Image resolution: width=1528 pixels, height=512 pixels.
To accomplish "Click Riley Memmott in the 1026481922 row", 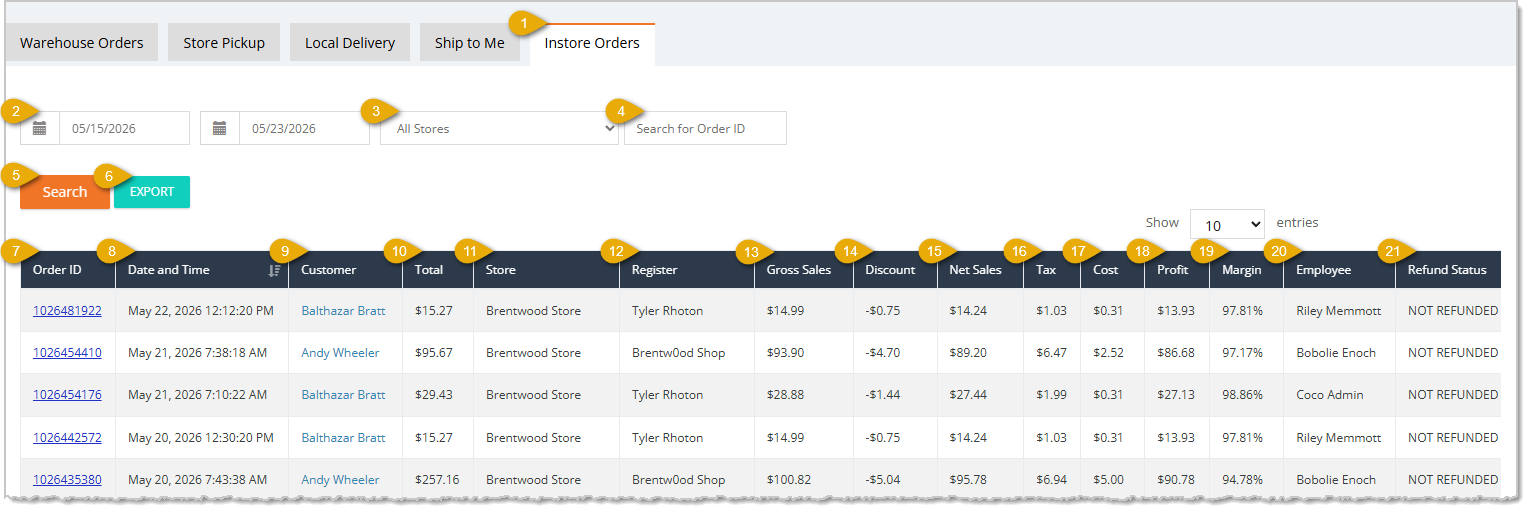I will (x=1339, y=311).
